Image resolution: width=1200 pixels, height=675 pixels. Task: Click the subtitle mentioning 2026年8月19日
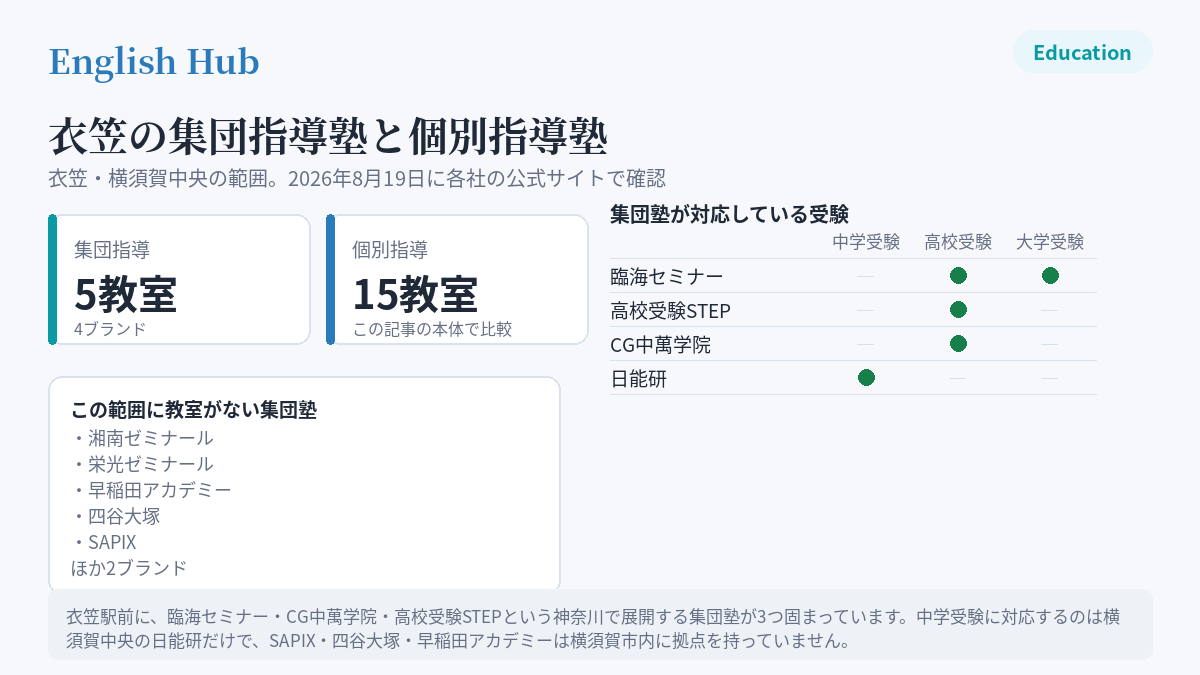coord(357,179)
